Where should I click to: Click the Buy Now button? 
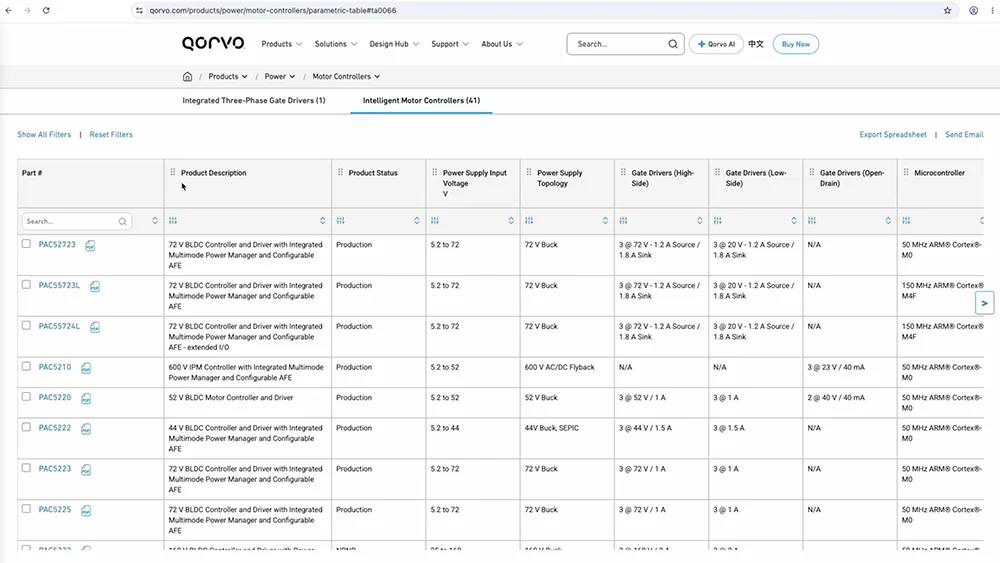coord(796,44)
